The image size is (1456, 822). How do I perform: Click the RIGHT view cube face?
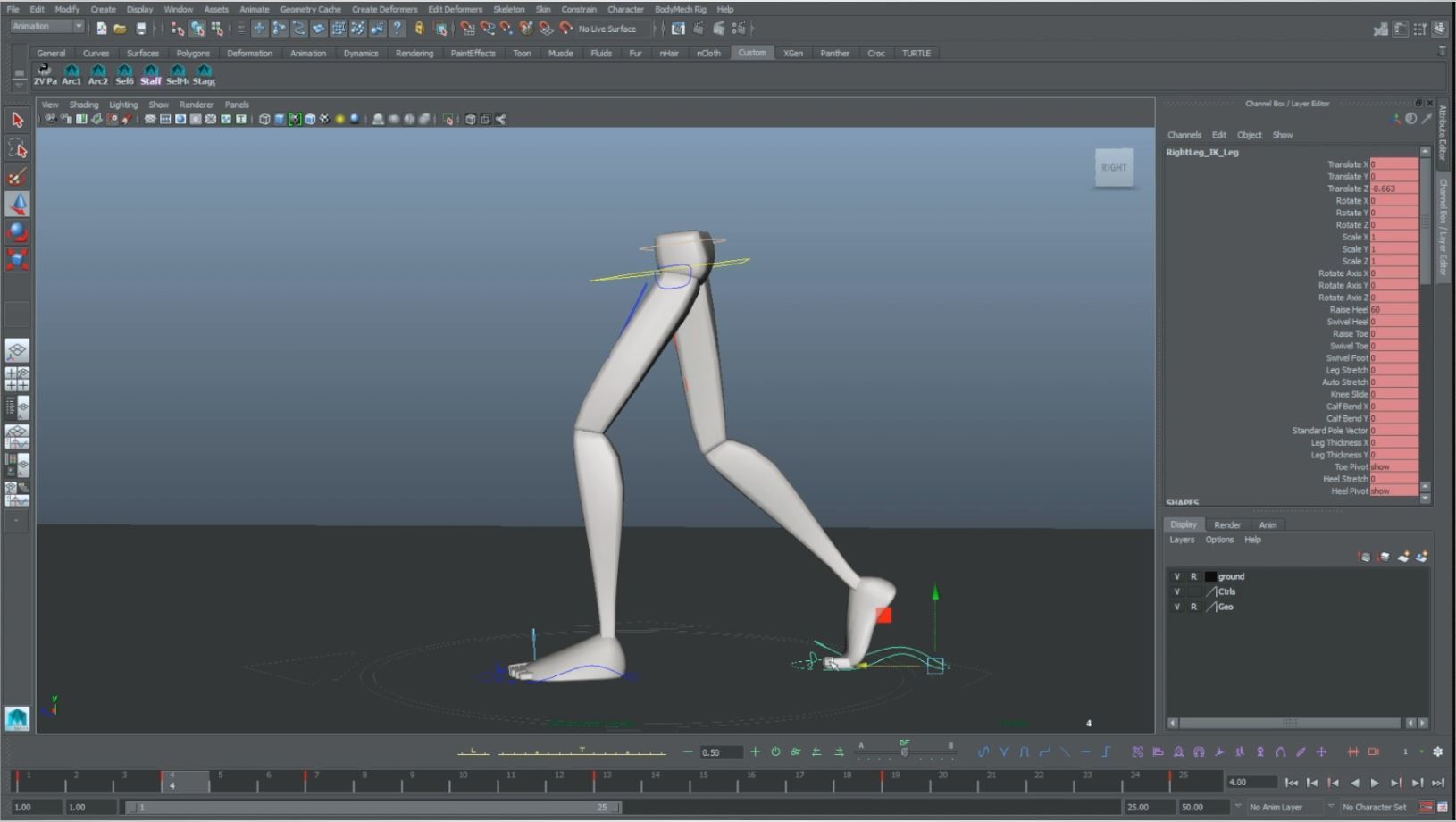(1114, 167)
